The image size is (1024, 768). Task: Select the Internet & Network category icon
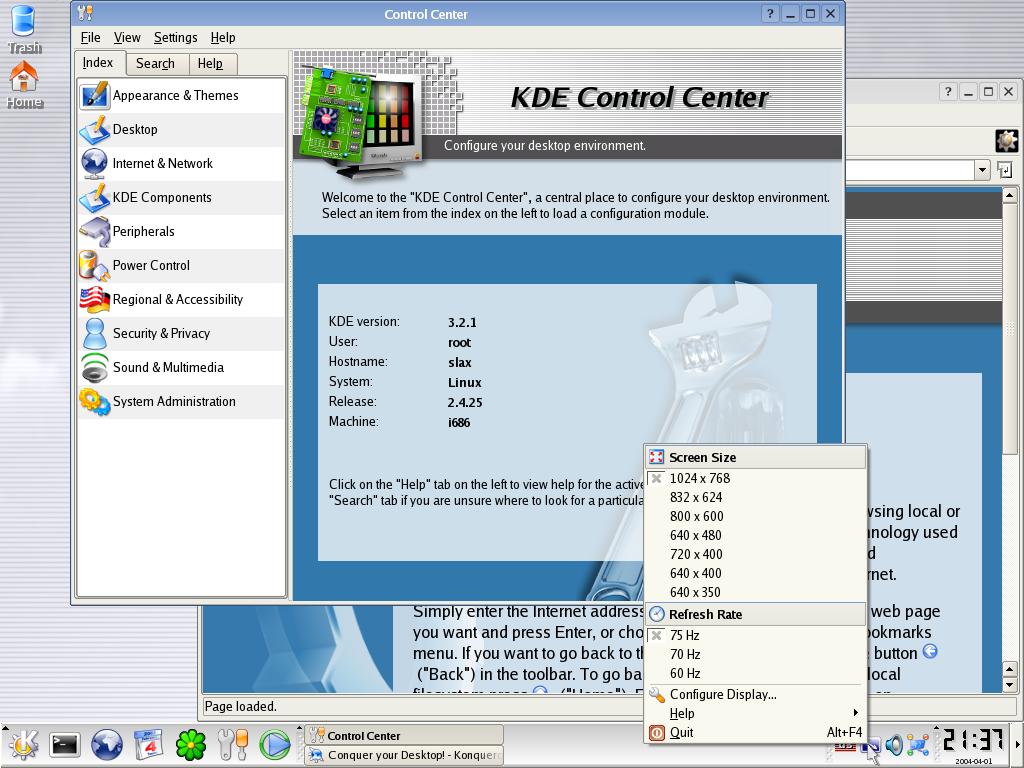(x=94, y=164)
